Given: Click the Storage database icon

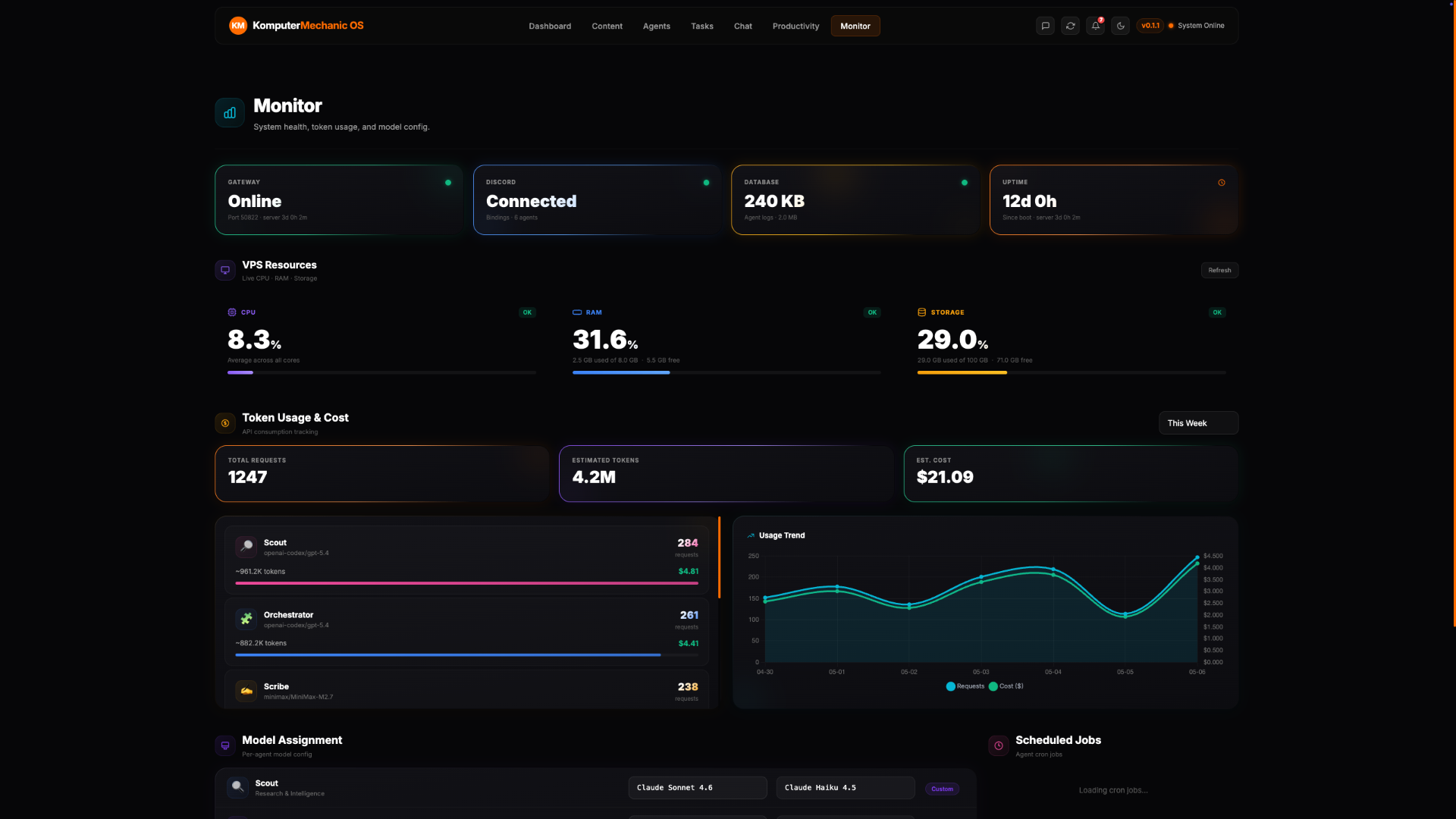Looking at the screenshot, I should (x=922, y=312).
